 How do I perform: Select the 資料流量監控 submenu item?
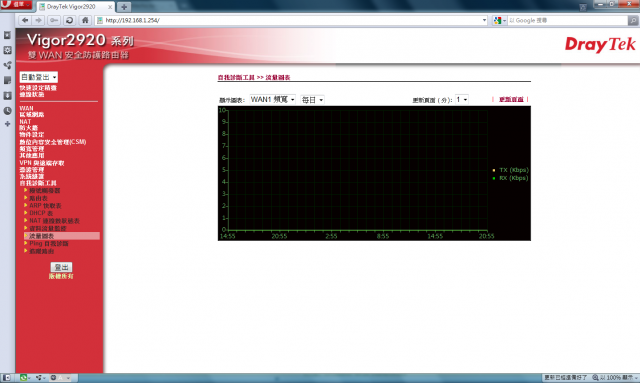[48, 228]
